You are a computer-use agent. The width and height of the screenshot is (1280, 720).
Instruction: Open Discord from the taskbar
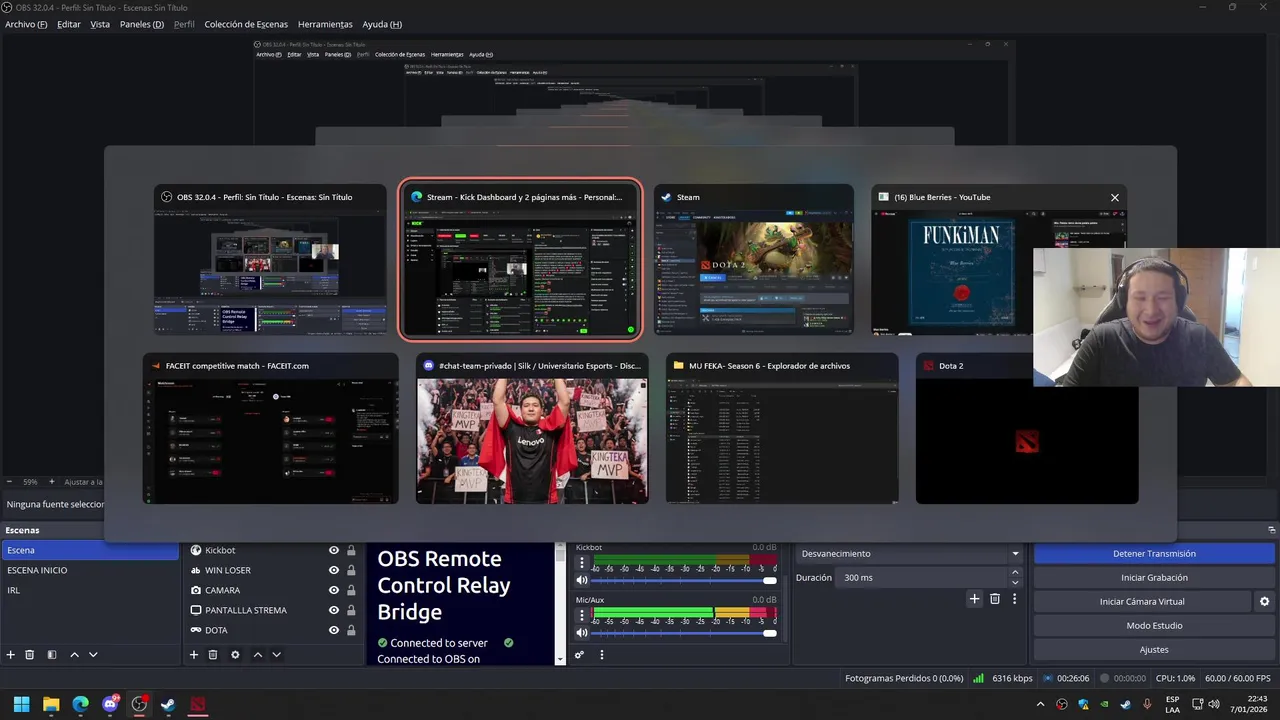[110, 705]
